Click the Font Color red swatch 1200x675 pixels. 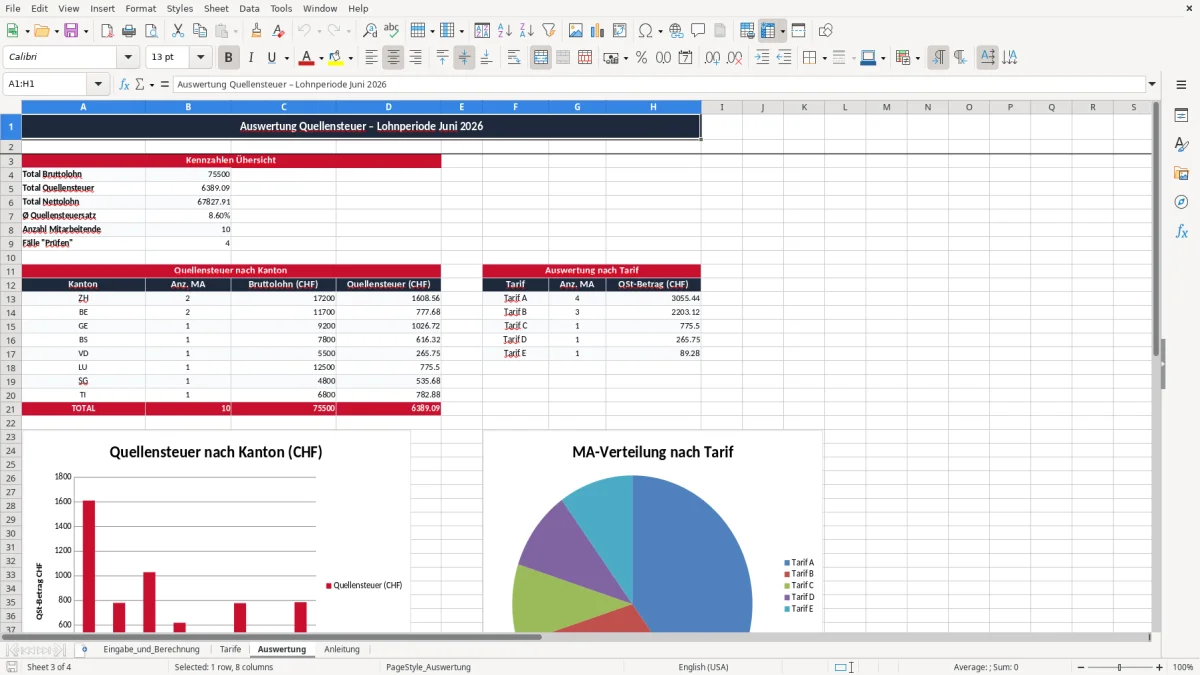307,58
